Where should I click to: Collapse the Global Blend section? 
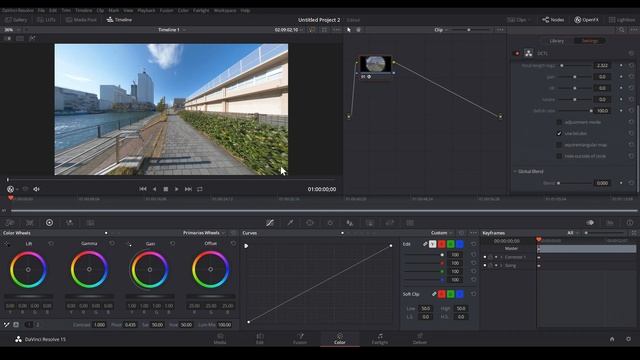[515, 171]
